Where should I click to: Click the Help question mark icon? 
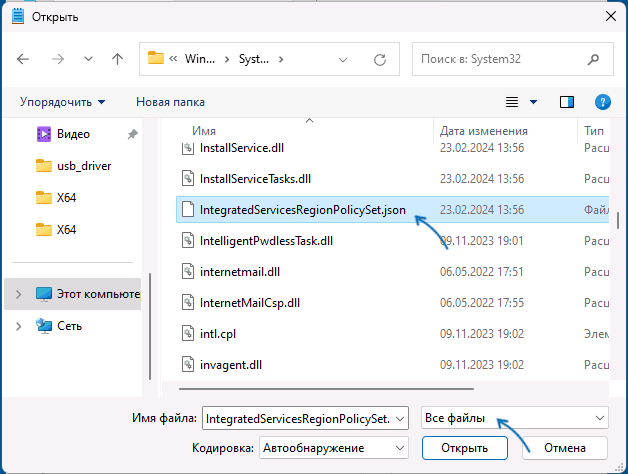[602, 102]
